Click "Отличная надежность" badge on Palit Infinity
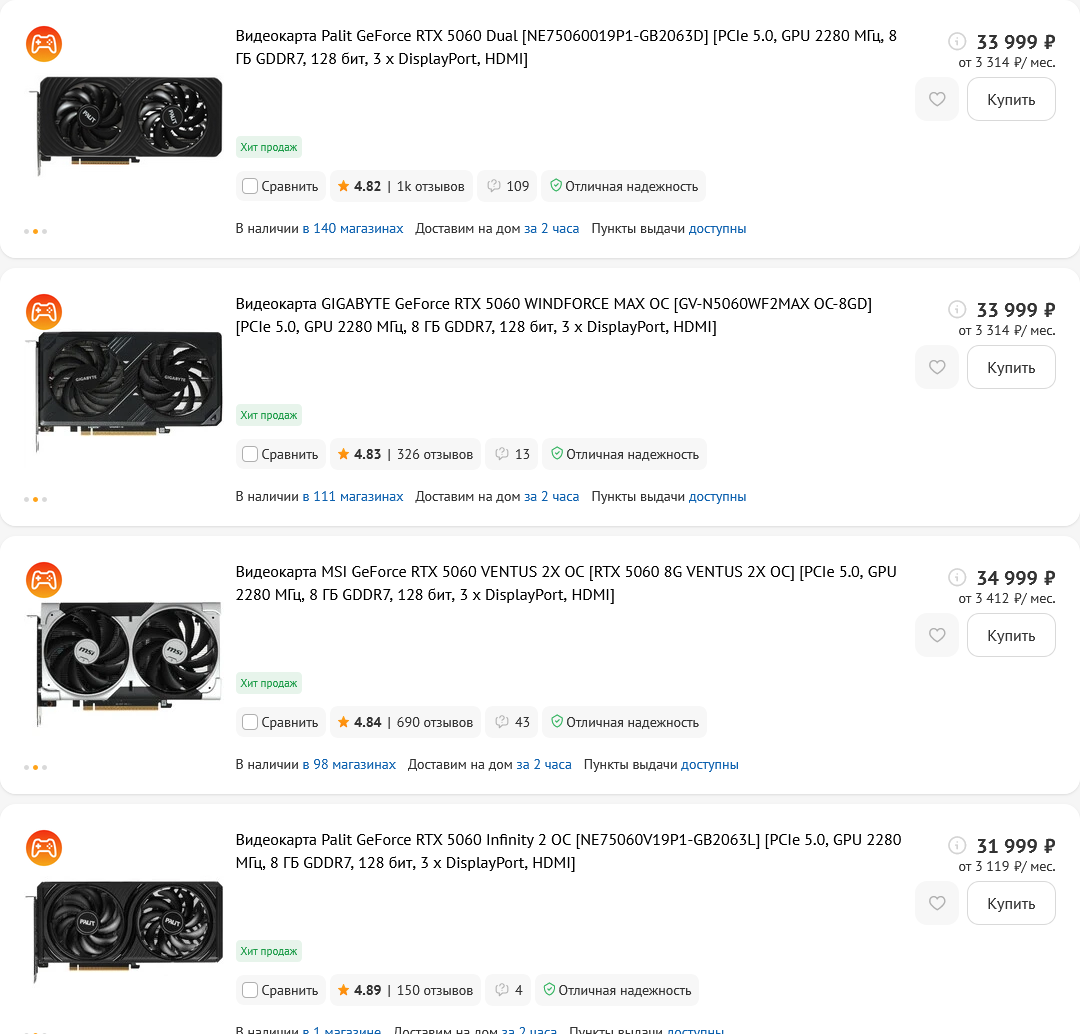Viewport: 1080px width, 1034px height. (x=617, y=990)
